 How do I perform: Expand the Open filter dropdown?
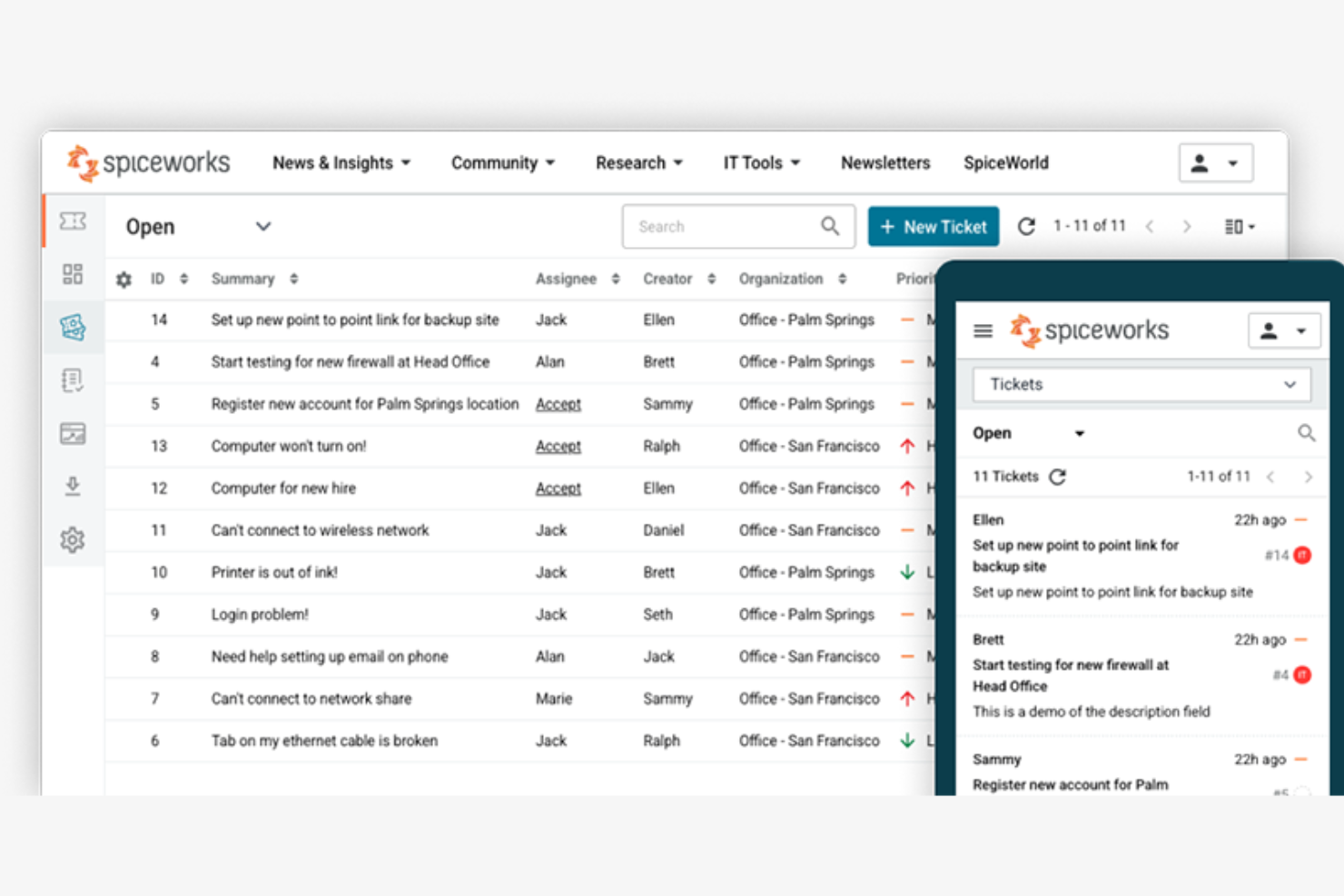(262, 226)
